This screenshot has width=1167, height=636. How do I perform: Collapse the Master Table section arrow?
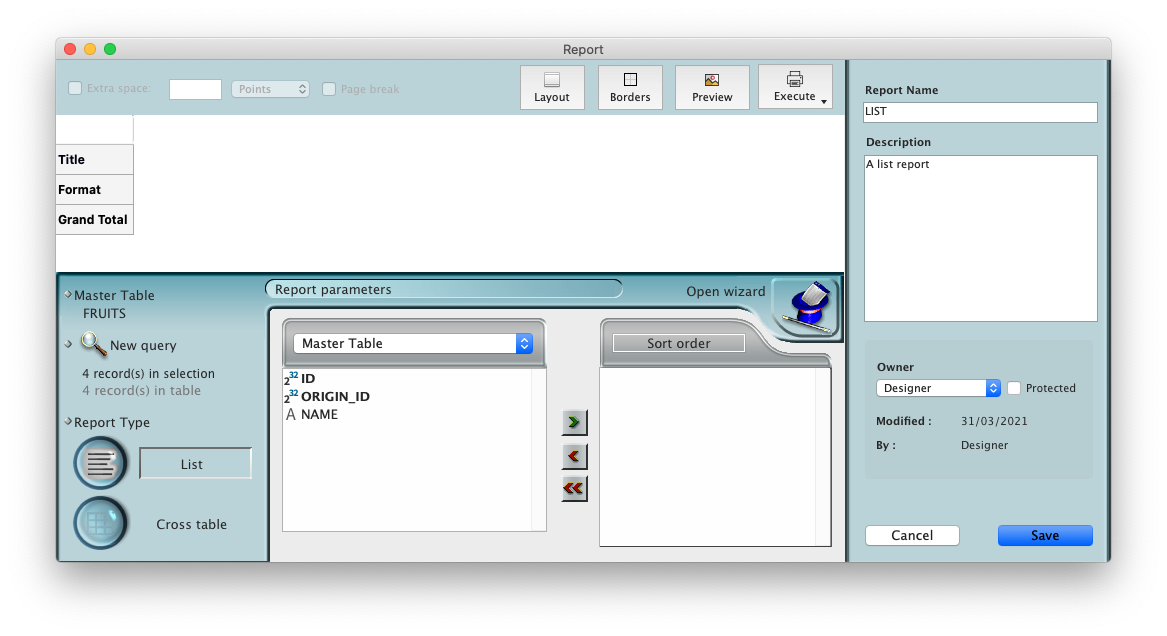(x=68, y=295)
